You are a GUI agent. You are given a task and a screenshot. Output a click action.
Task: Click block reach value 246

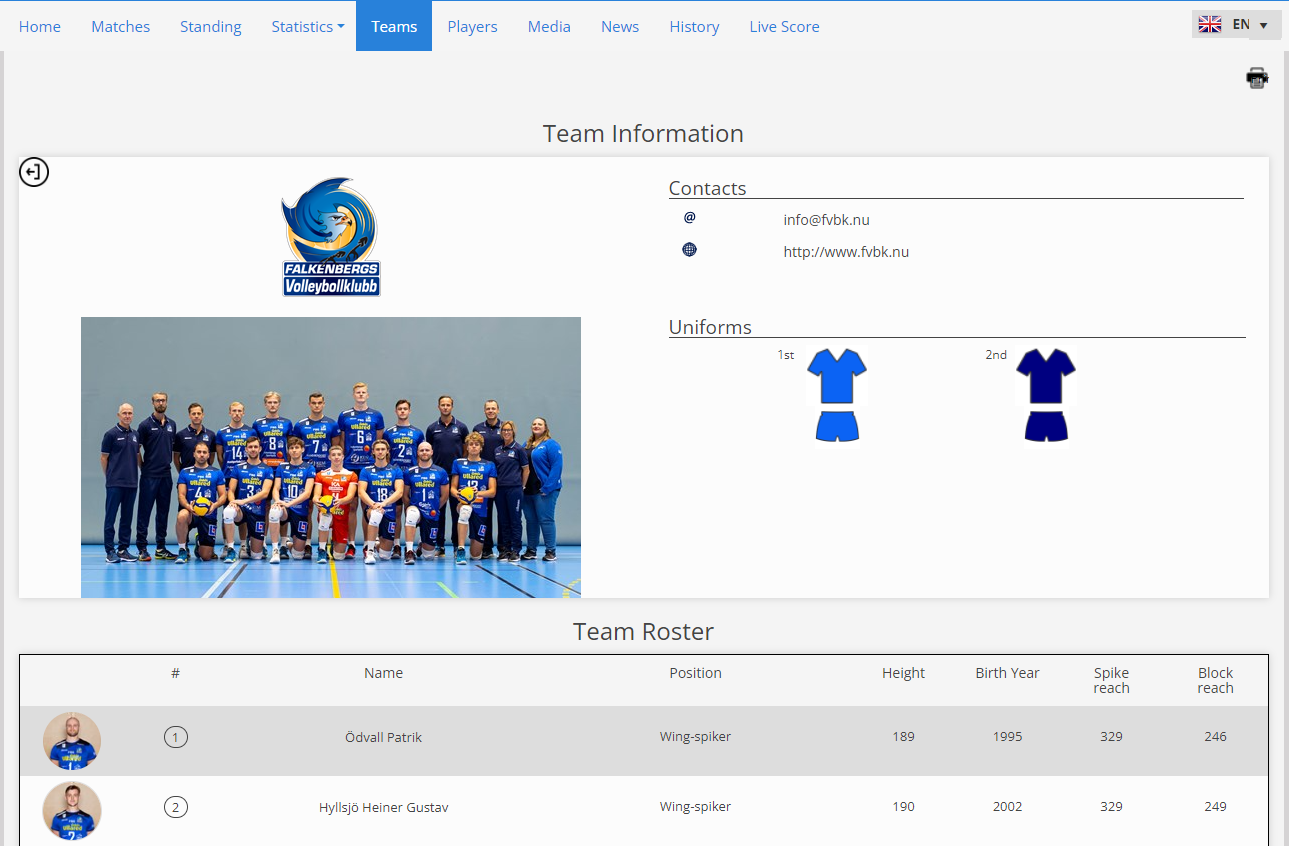point(1216,737)
